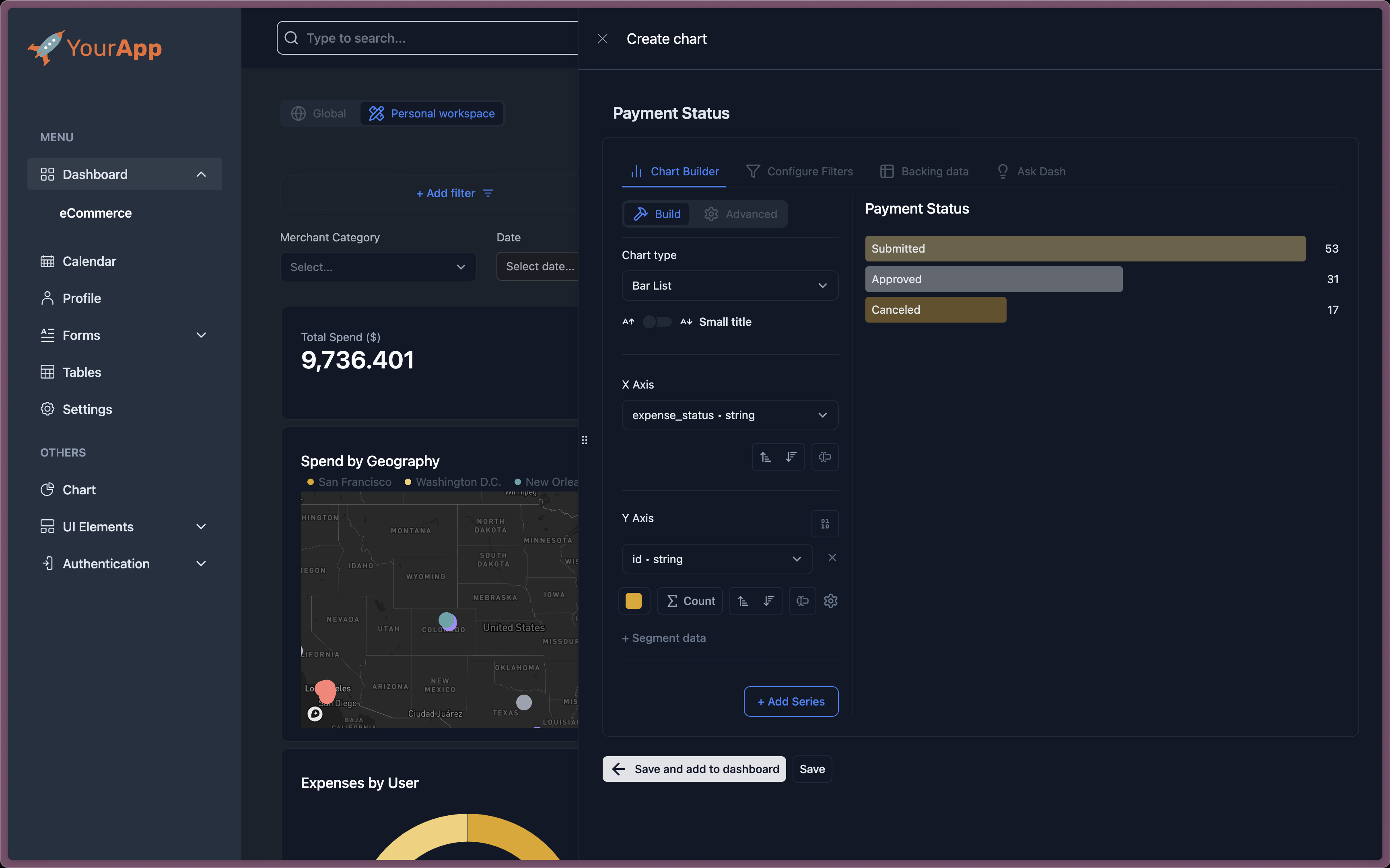The height and width of the screenshot is (868, 1390).
Task: Switch to the Backing data tab
Action: pyautogui.click(x=925, y=172)
